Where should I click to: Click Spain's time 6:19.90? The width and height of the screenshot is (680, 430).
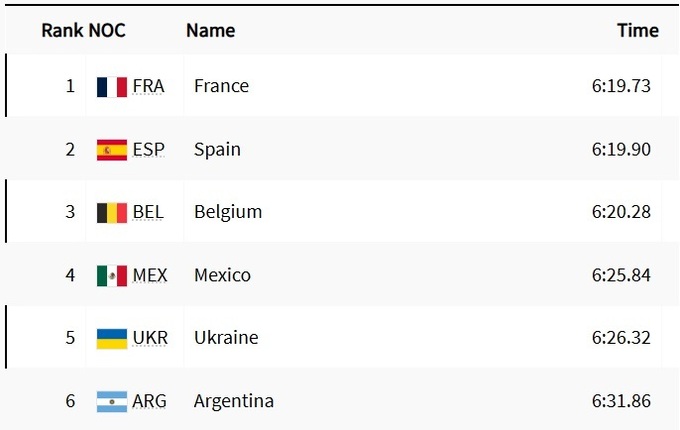(x=621, y=149)
